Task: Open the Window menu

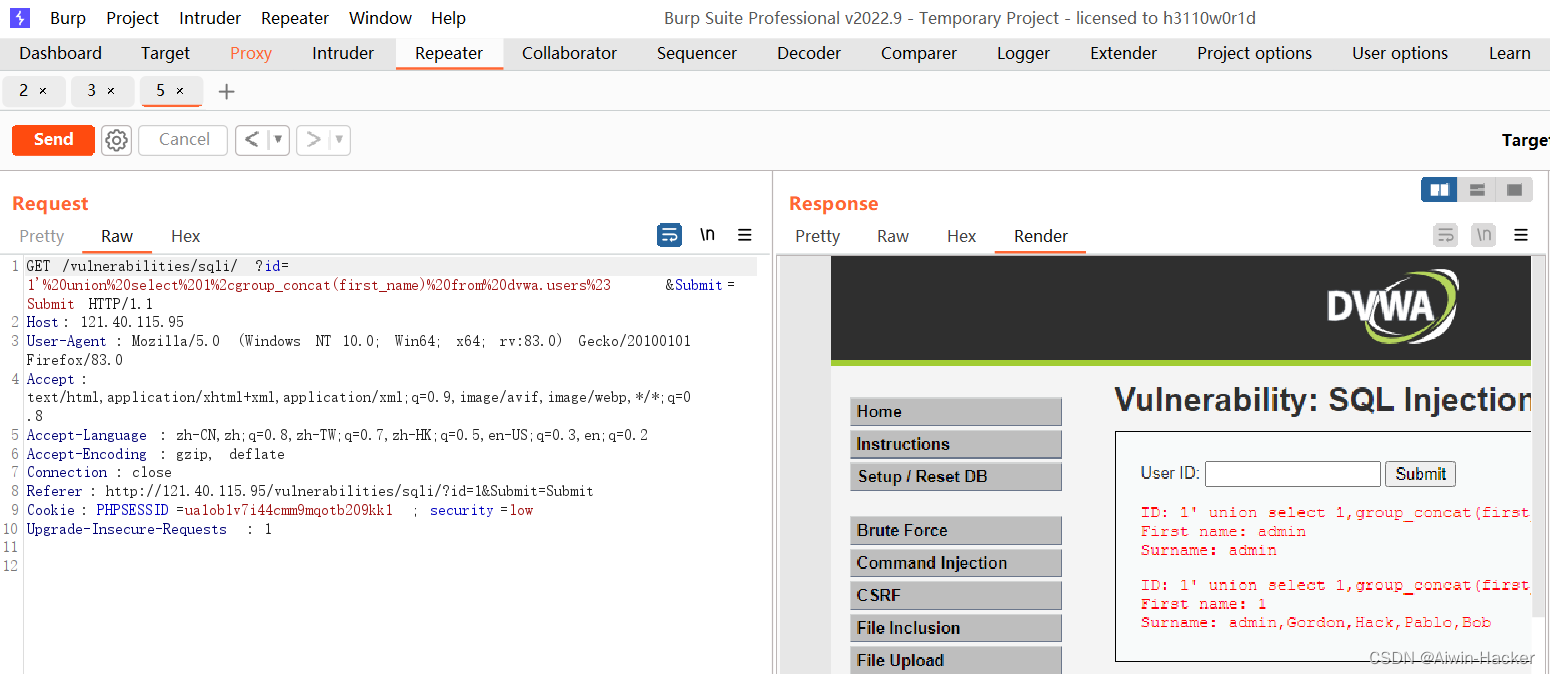Action: 380,18
